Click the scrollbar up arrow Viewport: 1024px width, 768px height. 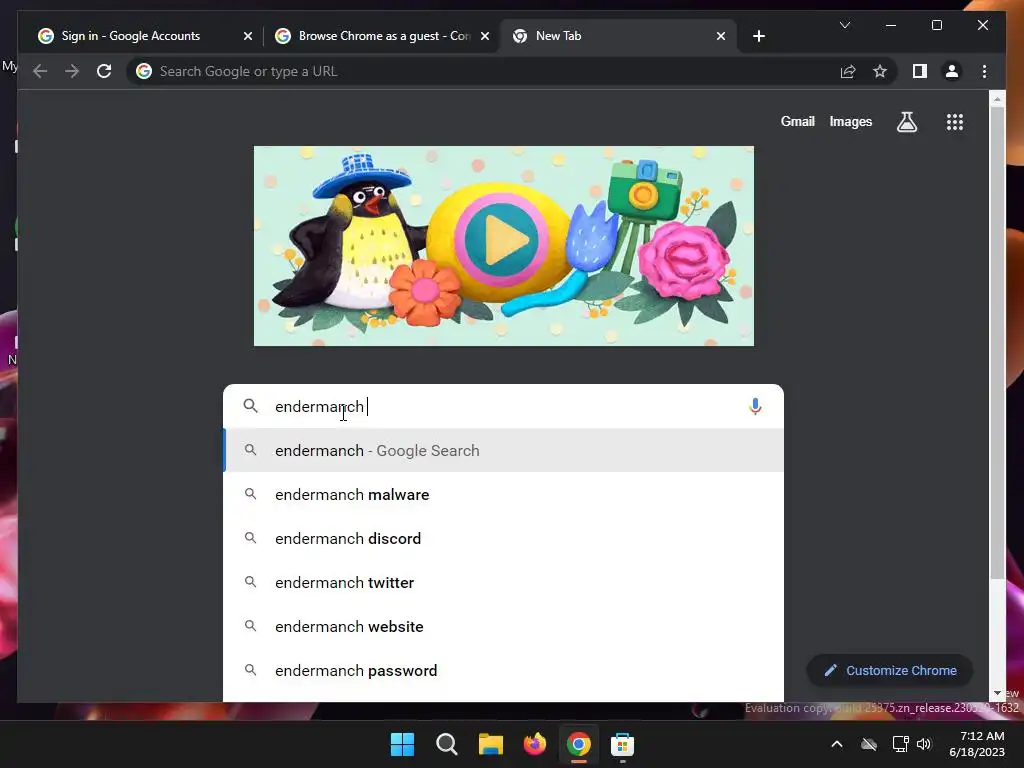[997, 99]
